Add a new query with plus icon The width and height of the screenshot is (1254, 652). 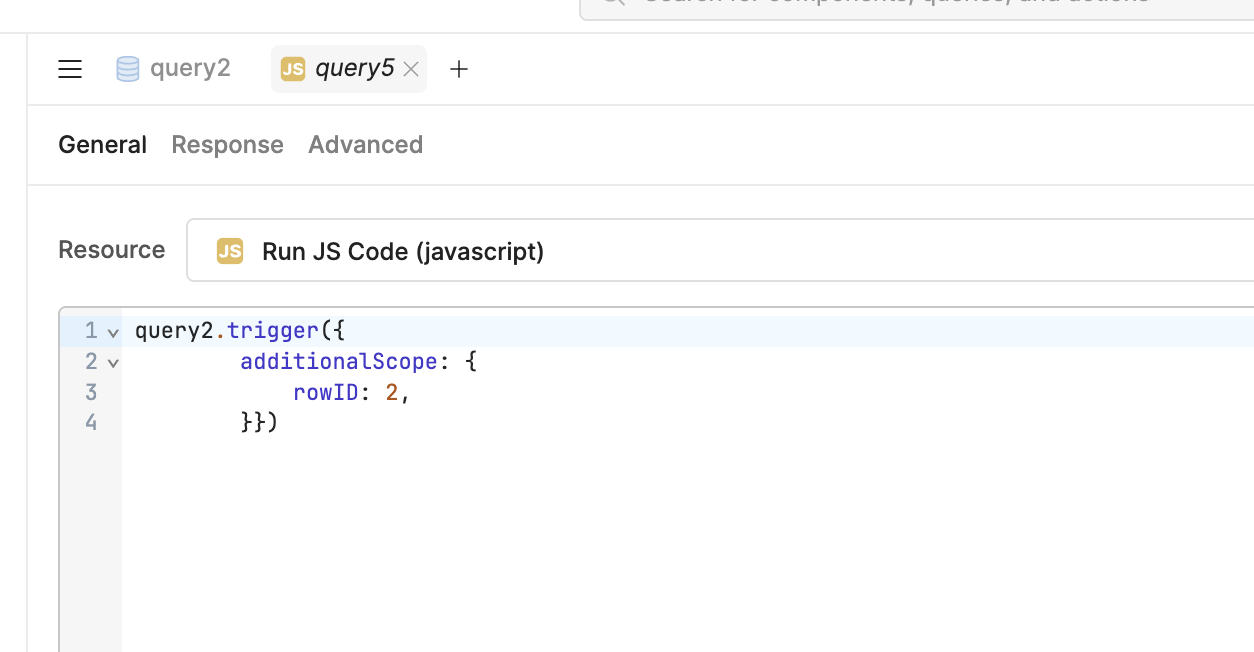coord(459,69)
